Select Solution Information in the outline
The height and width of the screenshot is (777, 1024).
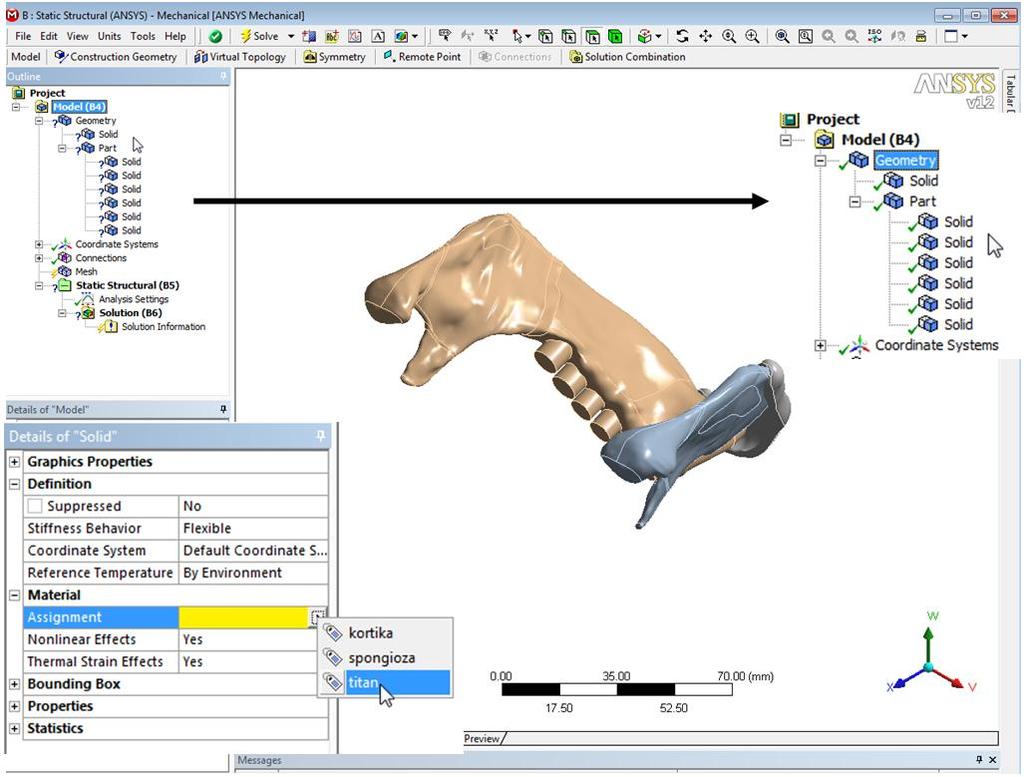(x=163, y=326)
